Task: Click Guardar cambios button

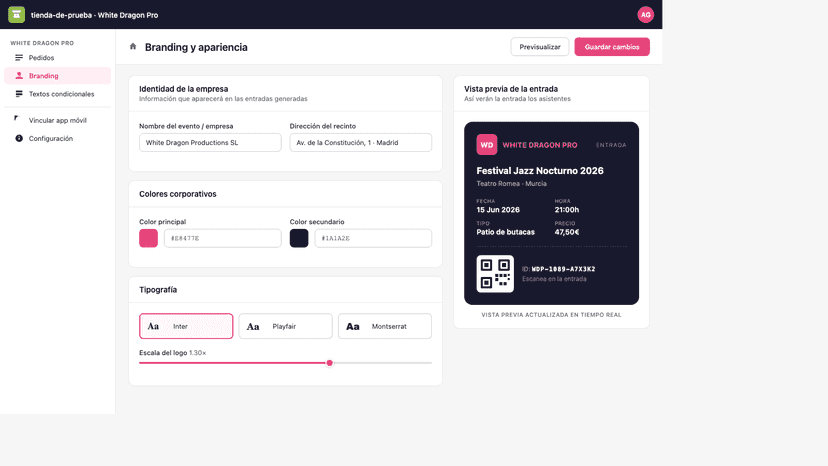Action: tap(612, 46)
